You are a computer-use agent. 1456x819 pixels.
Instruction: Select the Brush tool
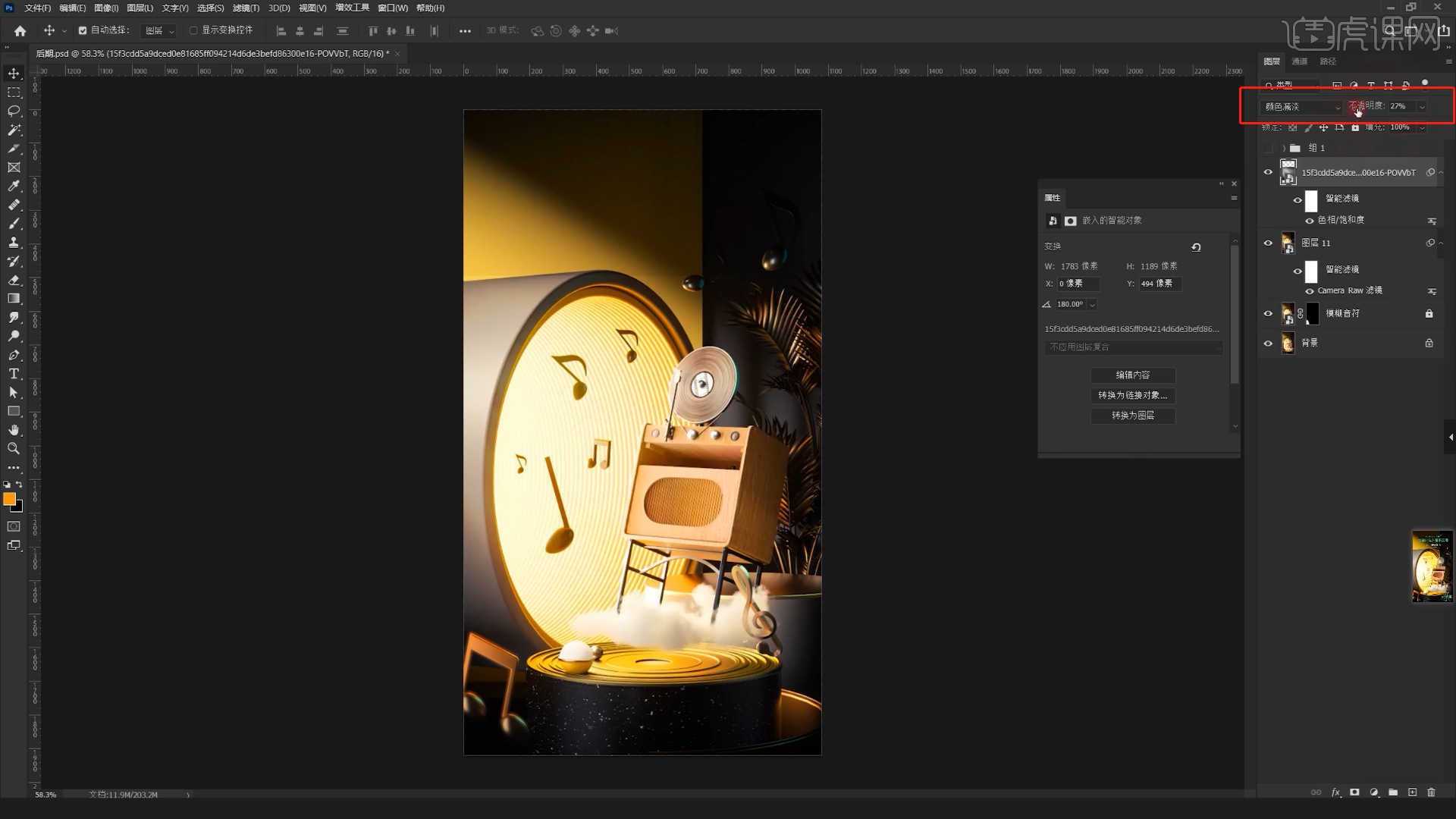(14, 224)
